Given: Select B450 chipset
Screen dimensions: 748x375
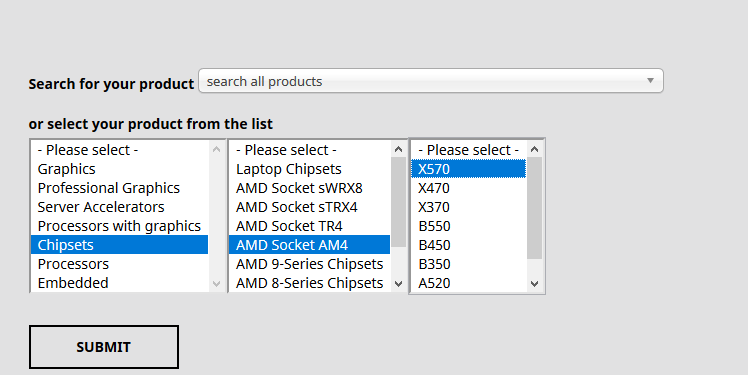Looking at the screenshot, I should click(468, 245).
